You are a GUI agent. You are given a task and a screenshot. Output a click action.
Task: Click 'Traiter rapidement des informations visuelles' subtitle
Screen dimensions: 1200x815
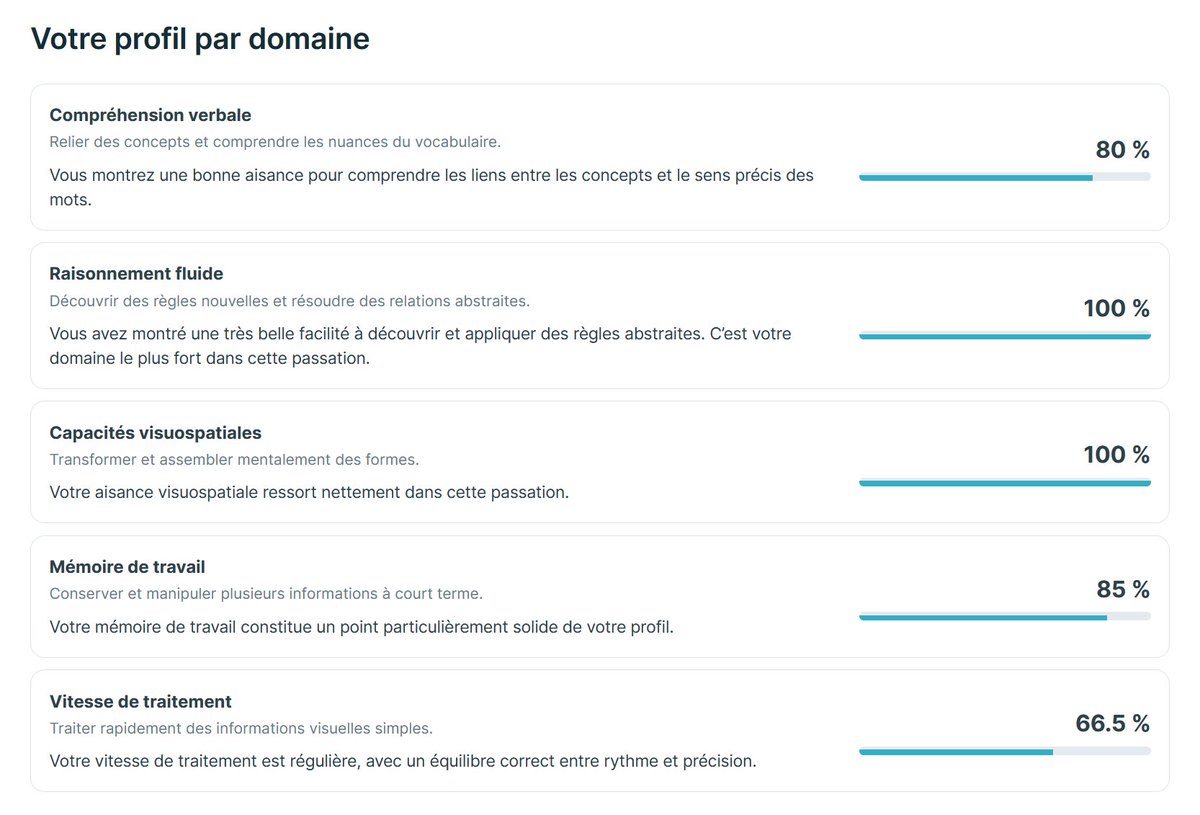coord(241,728)
